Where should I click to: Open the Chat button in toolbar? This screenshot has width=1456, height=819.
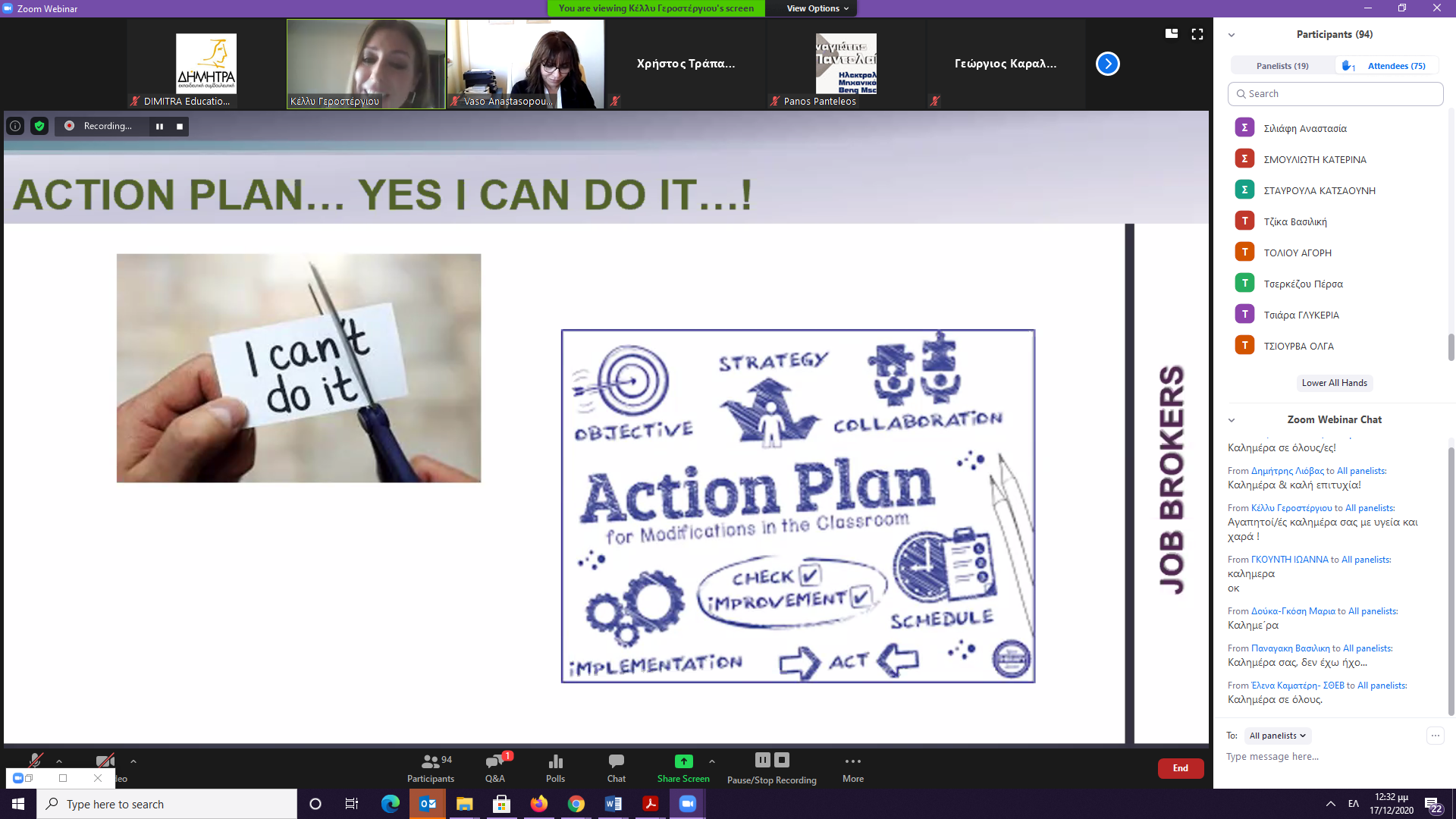[x=617, y=767]
